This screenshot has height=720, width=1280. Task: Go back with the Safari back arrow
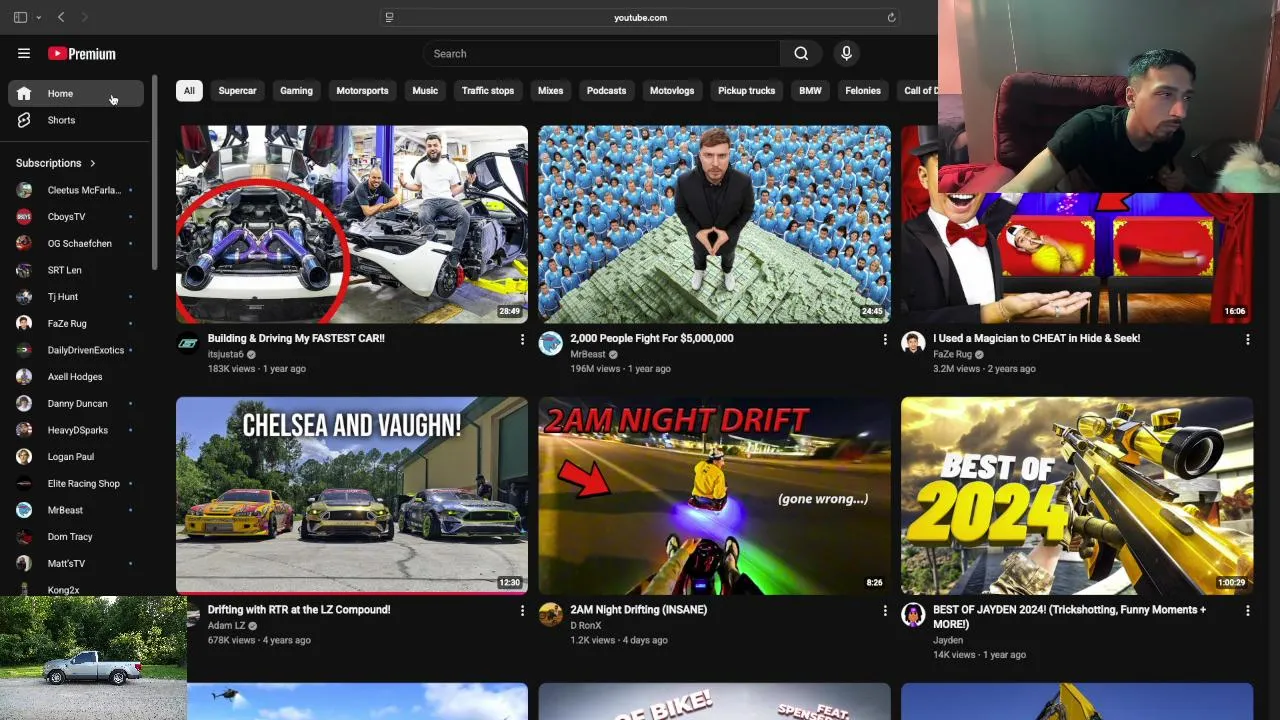coord(61,17)
